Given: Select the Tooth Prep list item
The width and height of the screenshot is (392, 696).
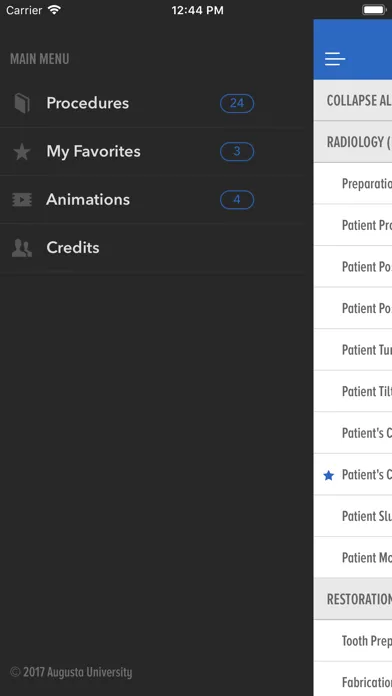Looking at the screenshot, I should (x=353, y=641).
